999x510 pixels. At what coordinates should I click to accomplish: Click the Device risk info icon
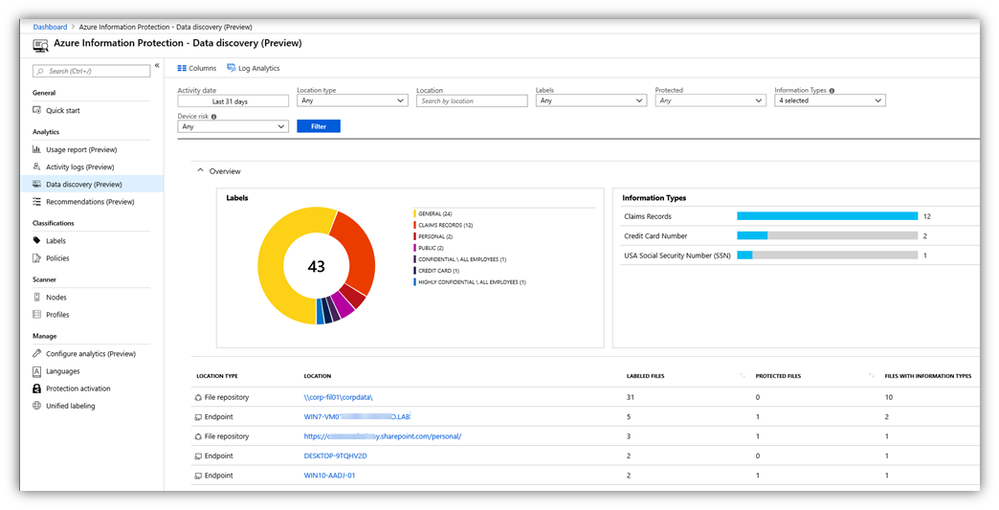tap(214, 117)
